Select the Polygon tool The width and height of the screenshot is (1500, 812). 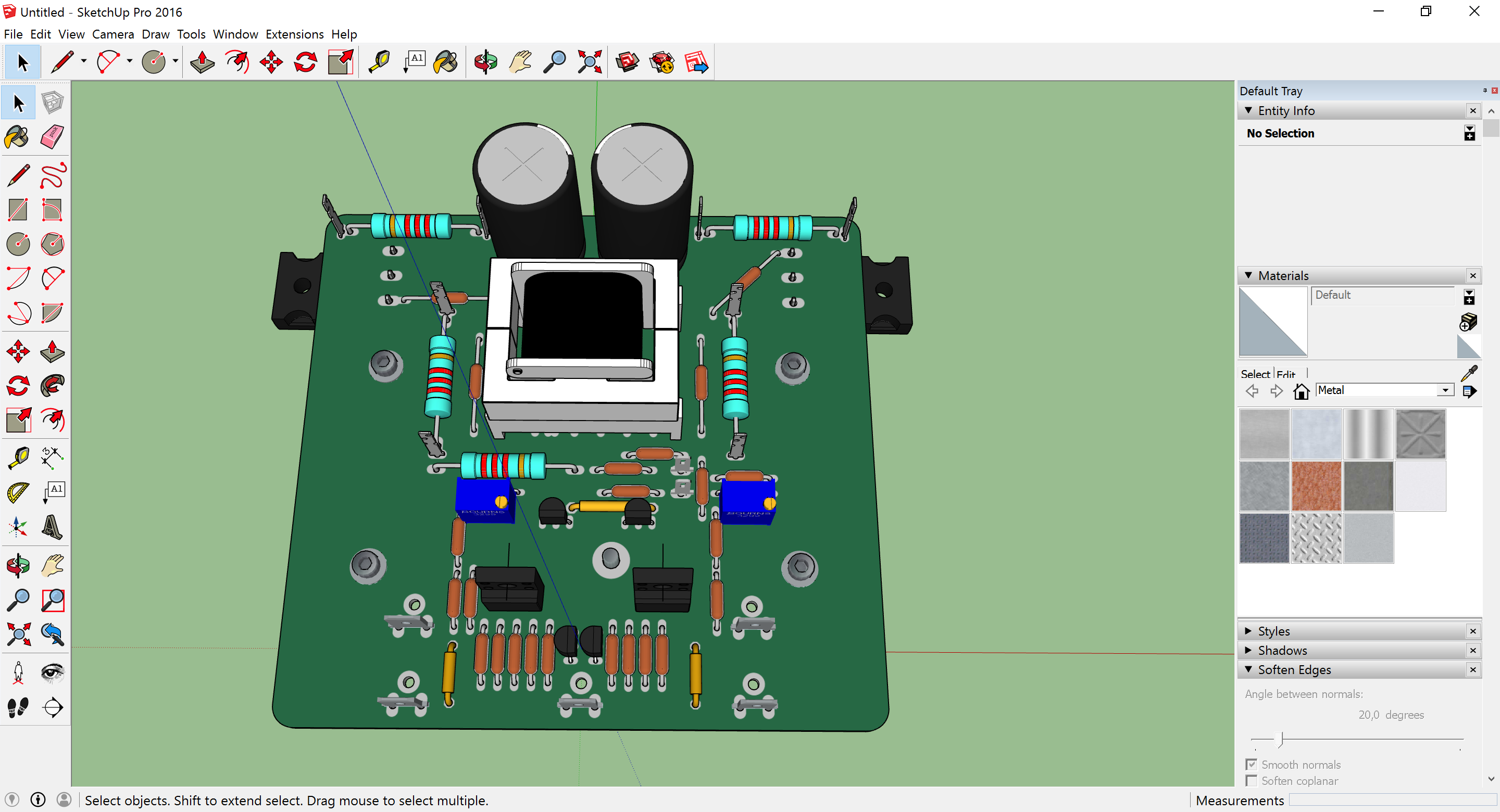point(53,245)
